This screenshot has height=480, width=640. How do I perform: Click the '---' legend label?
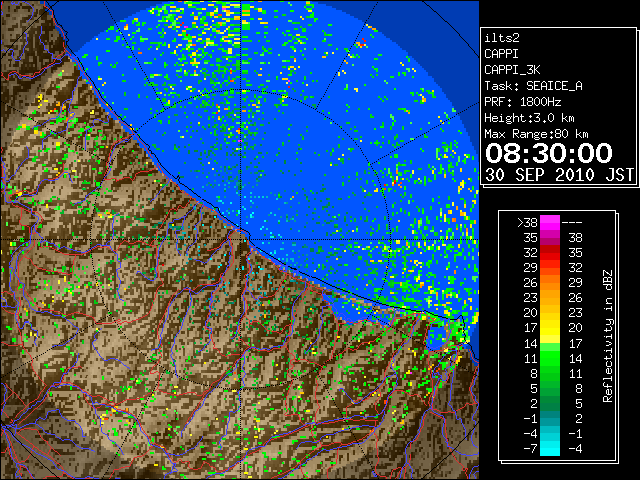tap(572, 223)
